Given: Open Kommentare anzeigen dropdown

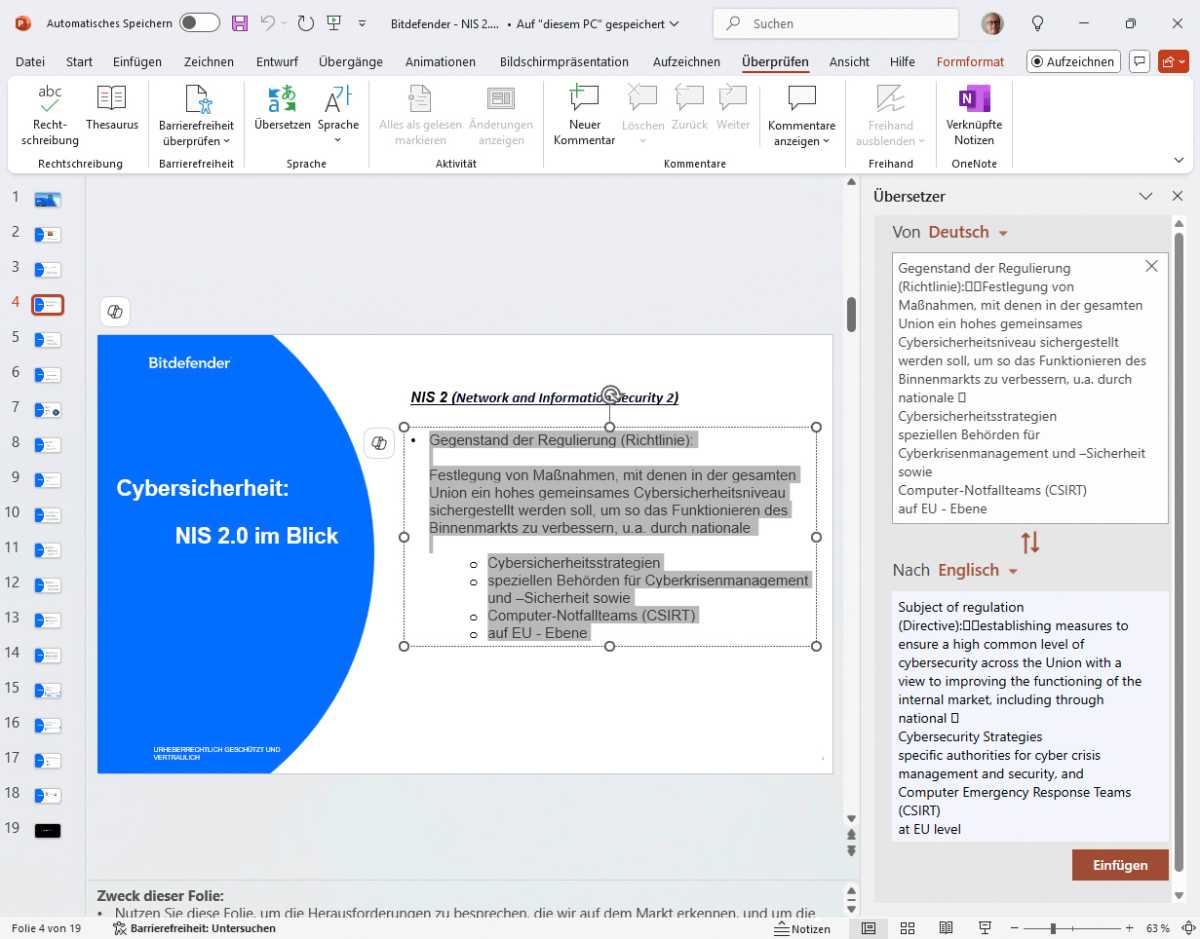Looking at the screenshot, I should coord(801,115).
